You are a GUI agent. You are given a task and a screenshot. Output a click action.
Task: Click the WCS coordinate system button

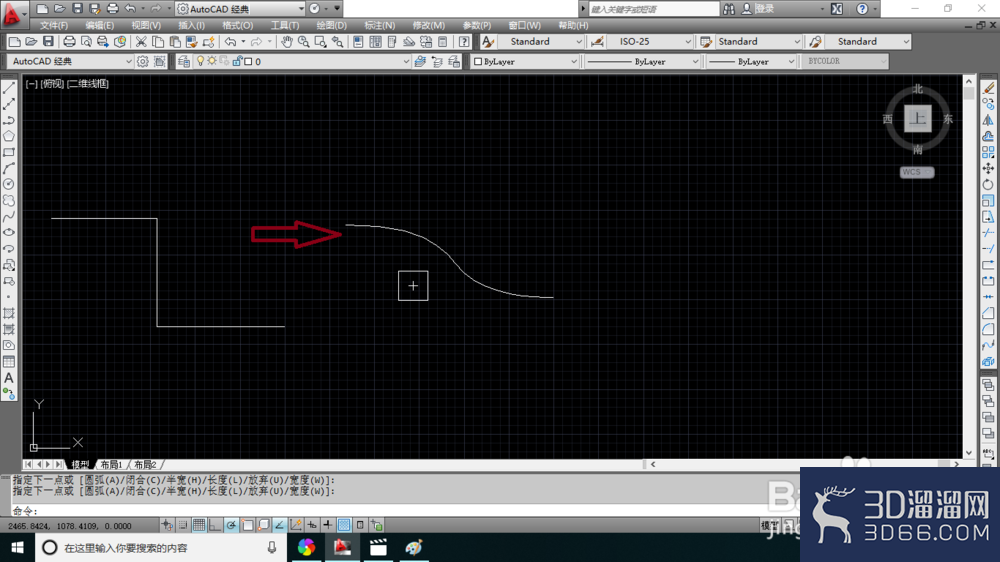click(x=916, y=172)
